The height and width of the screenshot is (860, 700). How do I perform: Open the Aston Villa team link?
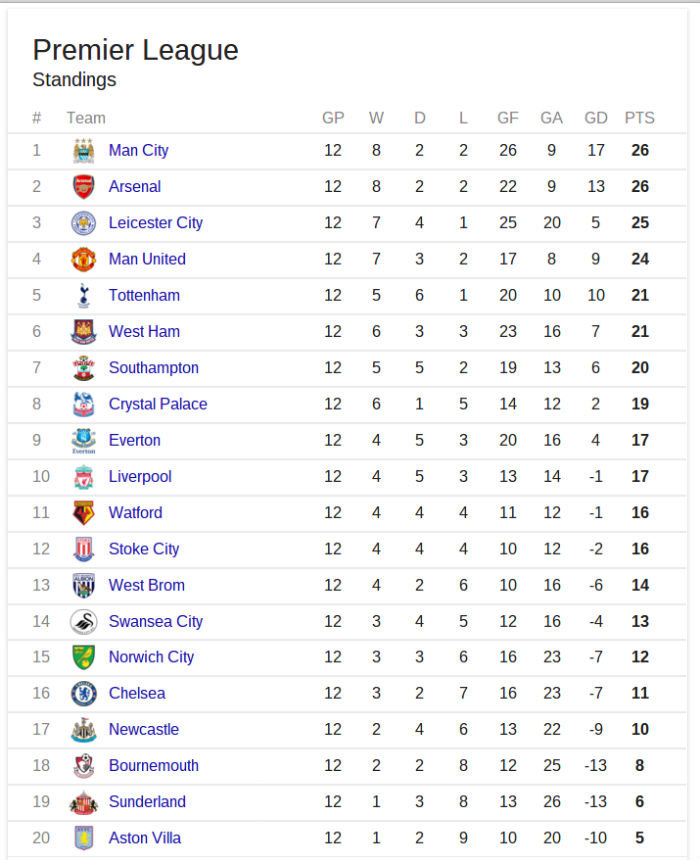coord(145,838)
